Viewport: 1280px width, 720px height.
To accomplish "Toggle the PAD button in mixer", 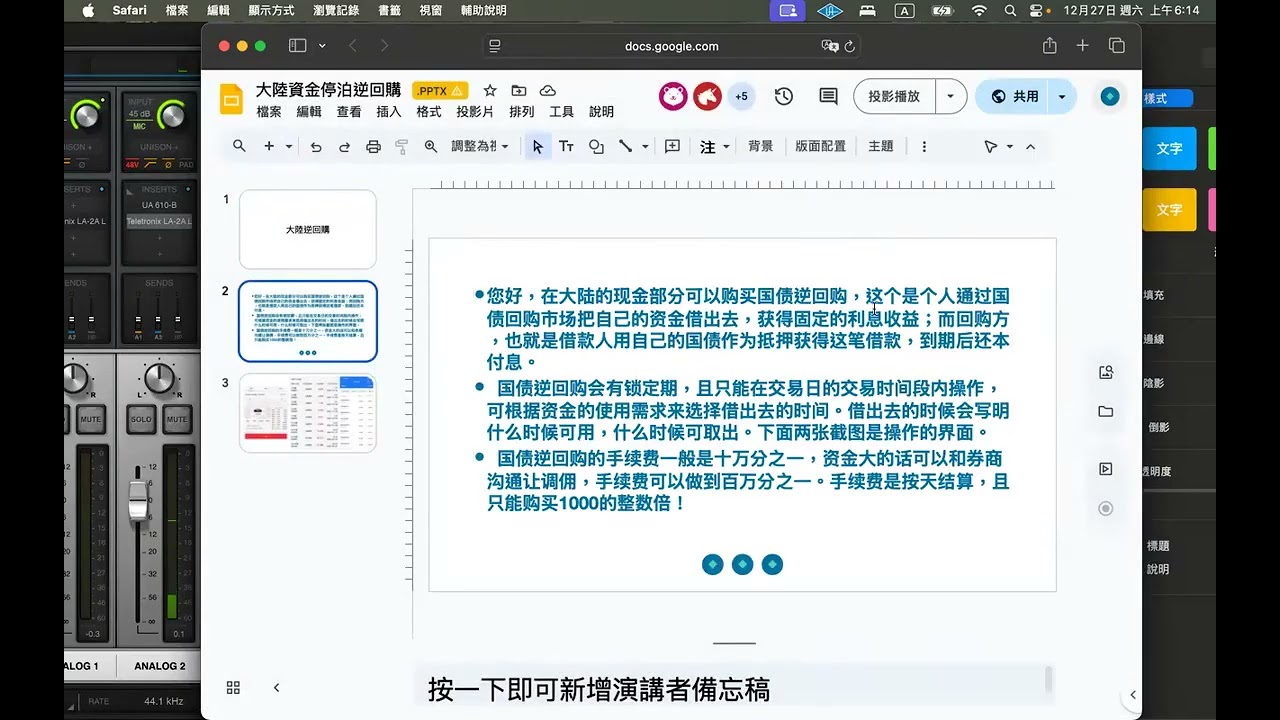I will [x=185, y=164].
